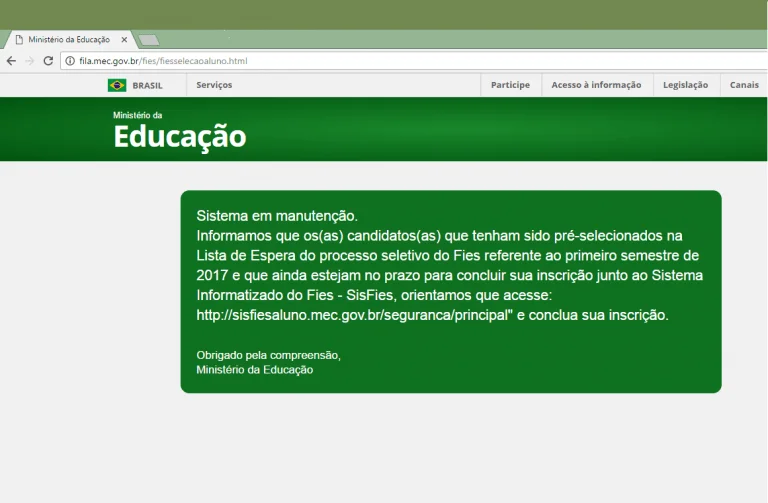Click the browser back arrow
The image size is (768, 503).
pos(11,61)
